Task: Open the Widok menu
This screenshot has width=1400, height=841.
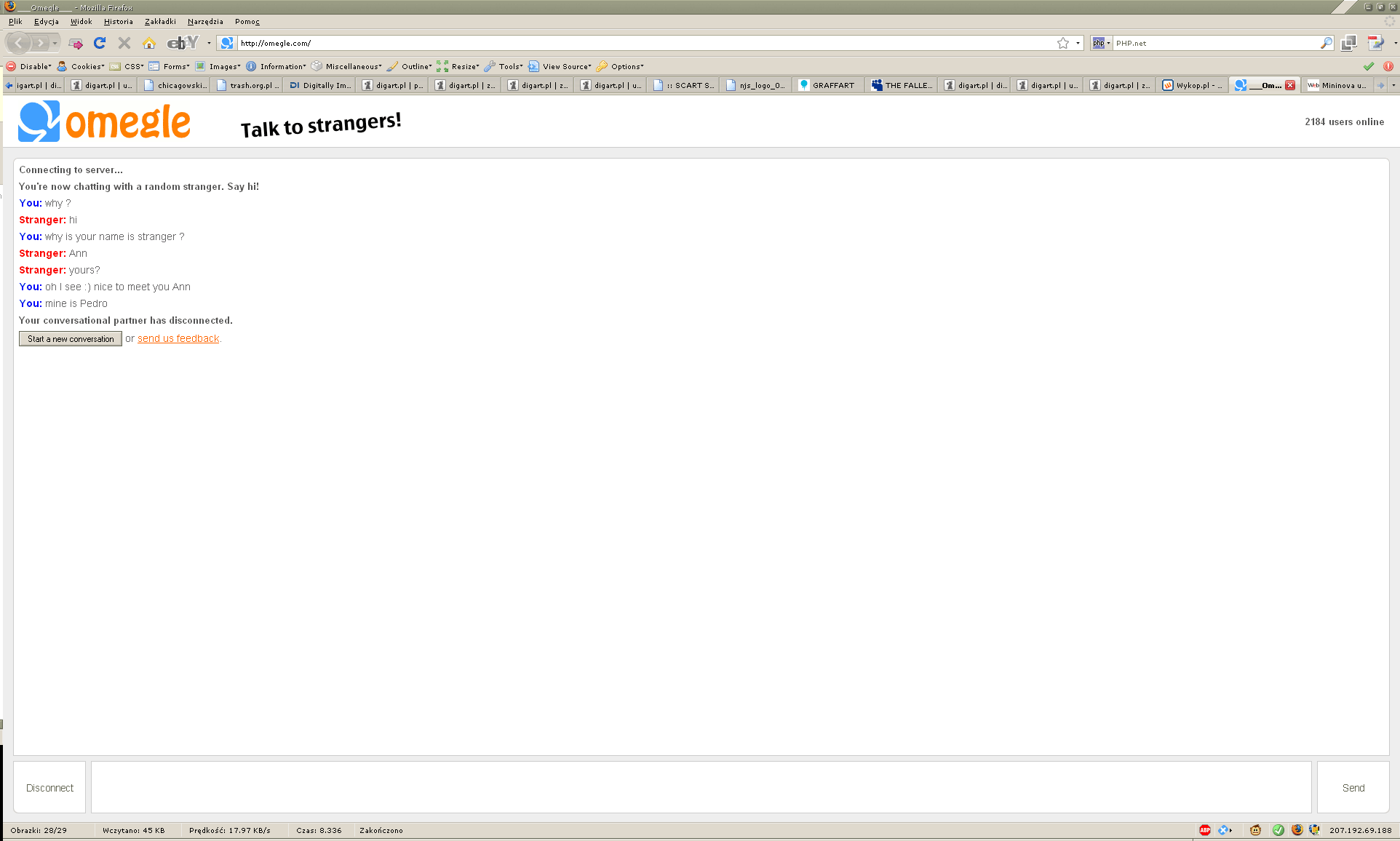Action: pyautogui.click(x=81, y=22)
